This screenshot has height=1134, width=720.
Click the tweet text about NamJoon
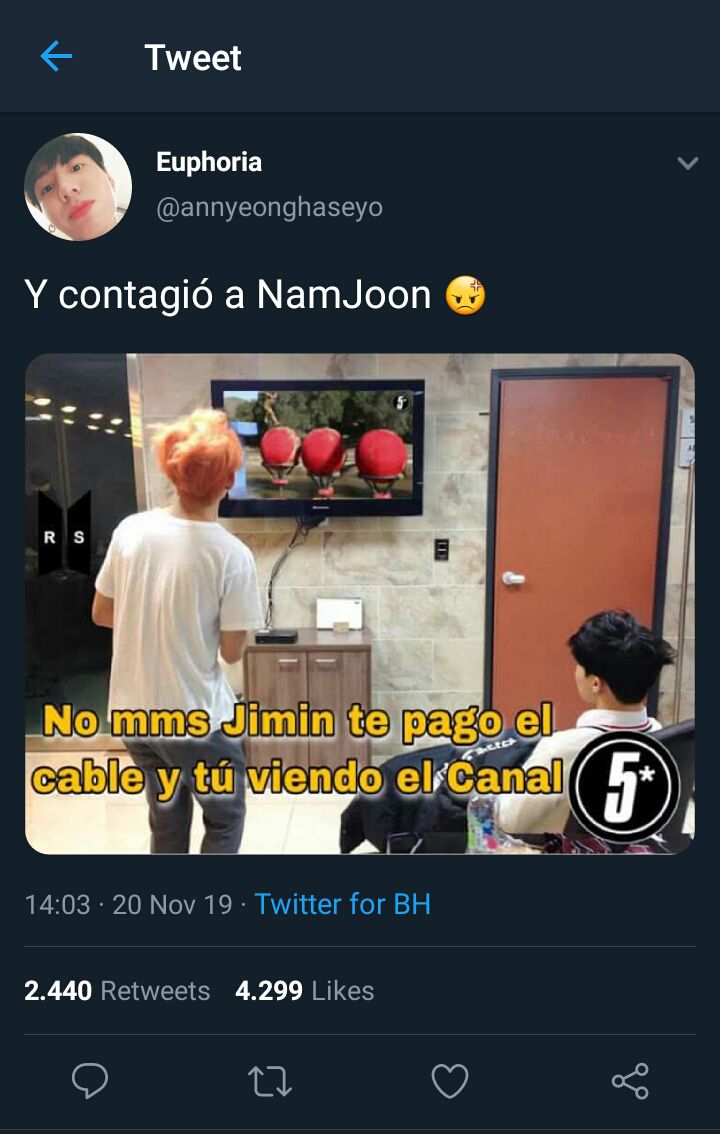[228, 295]
